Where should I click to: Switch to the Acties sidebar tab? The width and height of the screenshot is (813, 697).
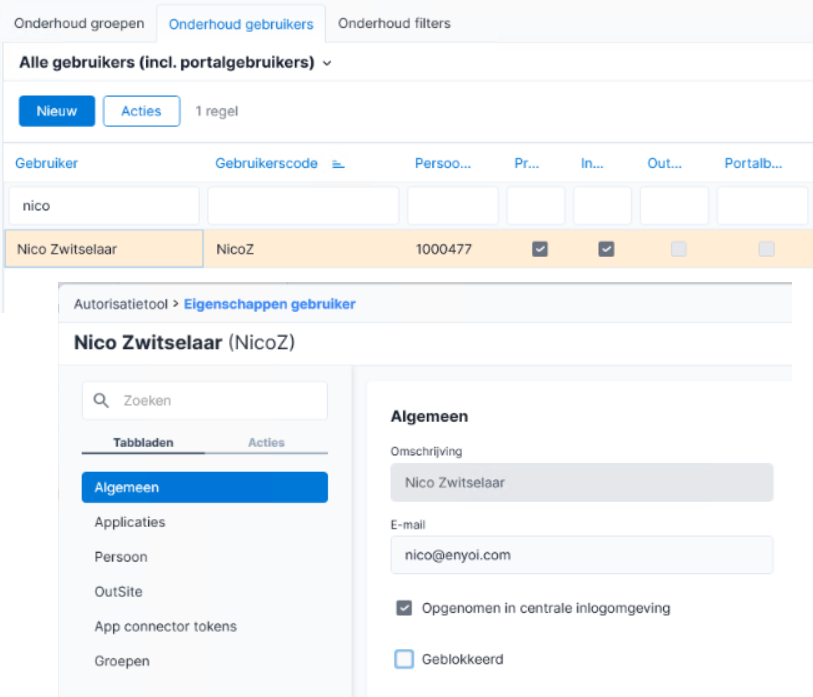point(266,442)
